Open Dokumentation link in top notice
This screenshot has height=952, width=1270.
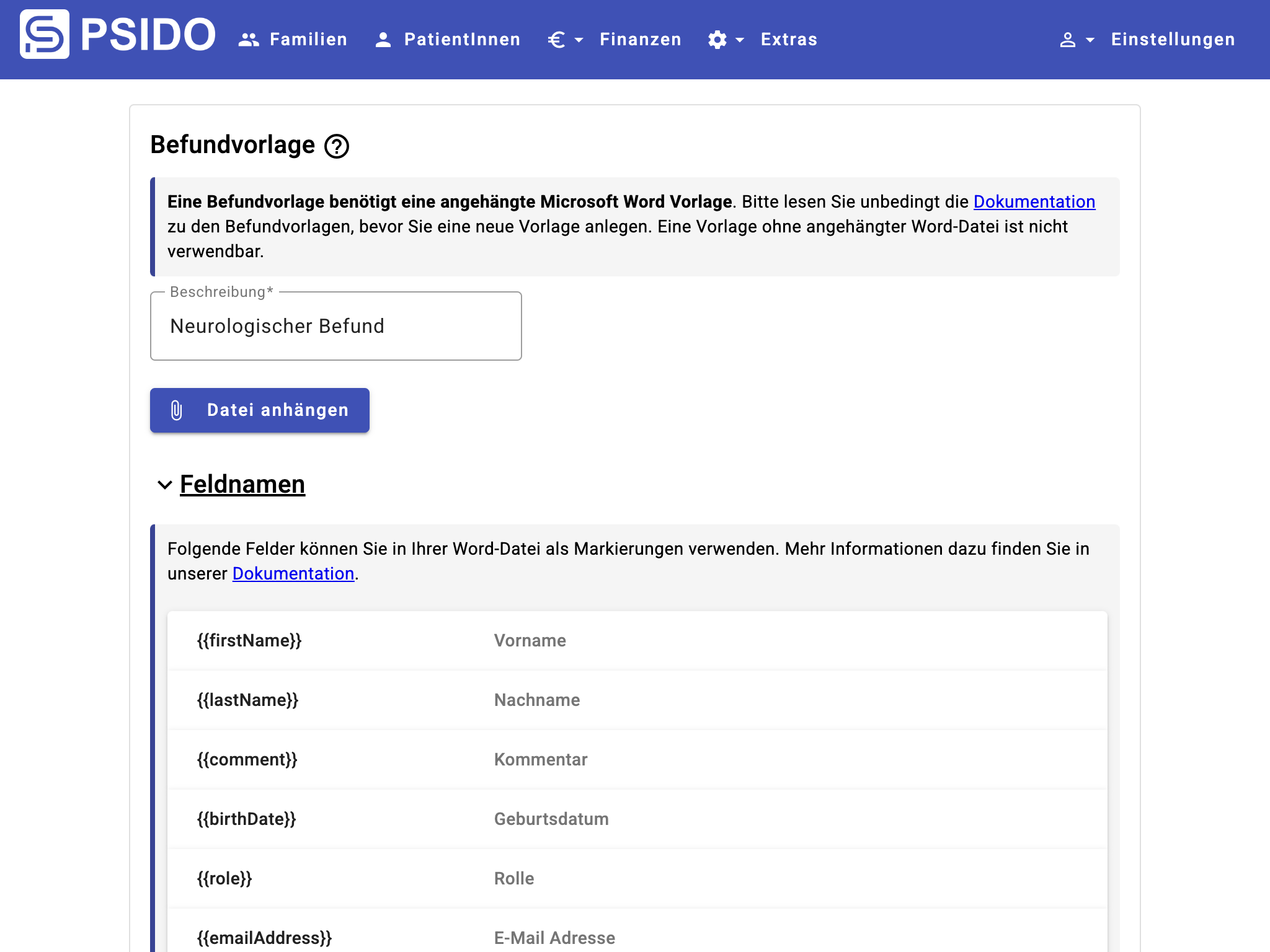tap(1034, 202)
